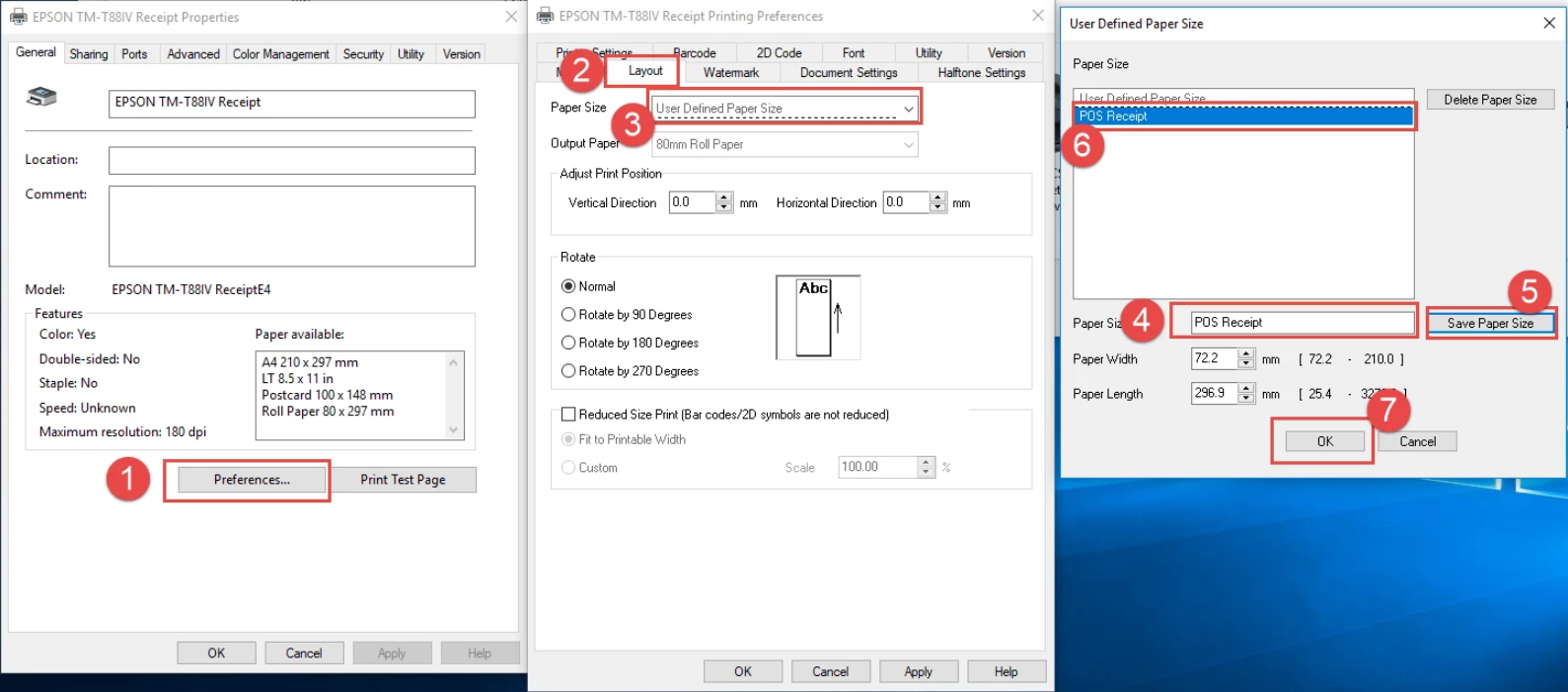Click Cancel in User Defined Paper Size dialog
Screen dimensions: 1568x692
[x=1418, y=441]
